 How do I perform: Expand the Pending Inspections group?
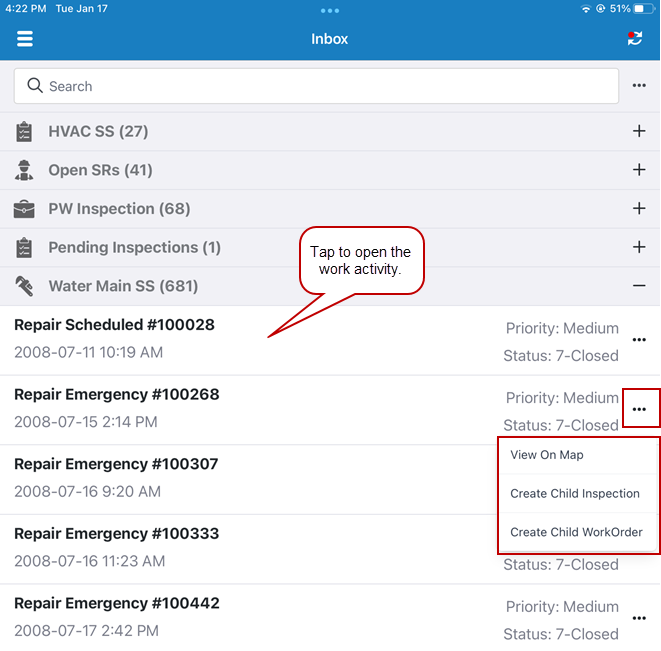639,247
